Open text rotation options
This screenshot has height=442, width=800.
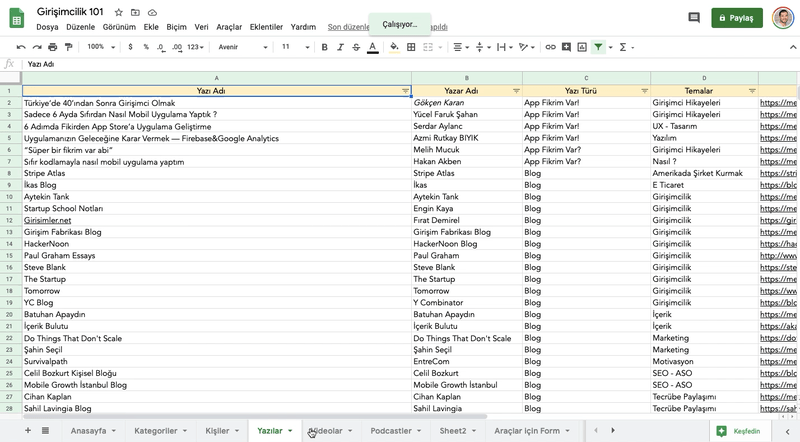click(x=527, y=47)
